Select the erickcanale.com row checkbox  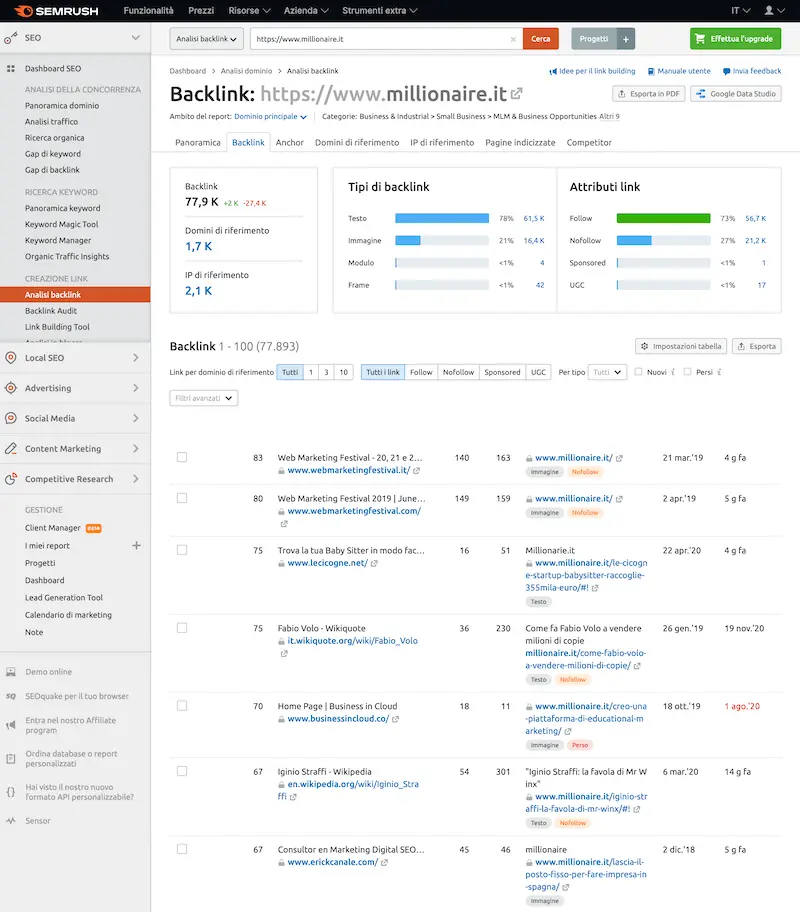[x=182, y=849]
